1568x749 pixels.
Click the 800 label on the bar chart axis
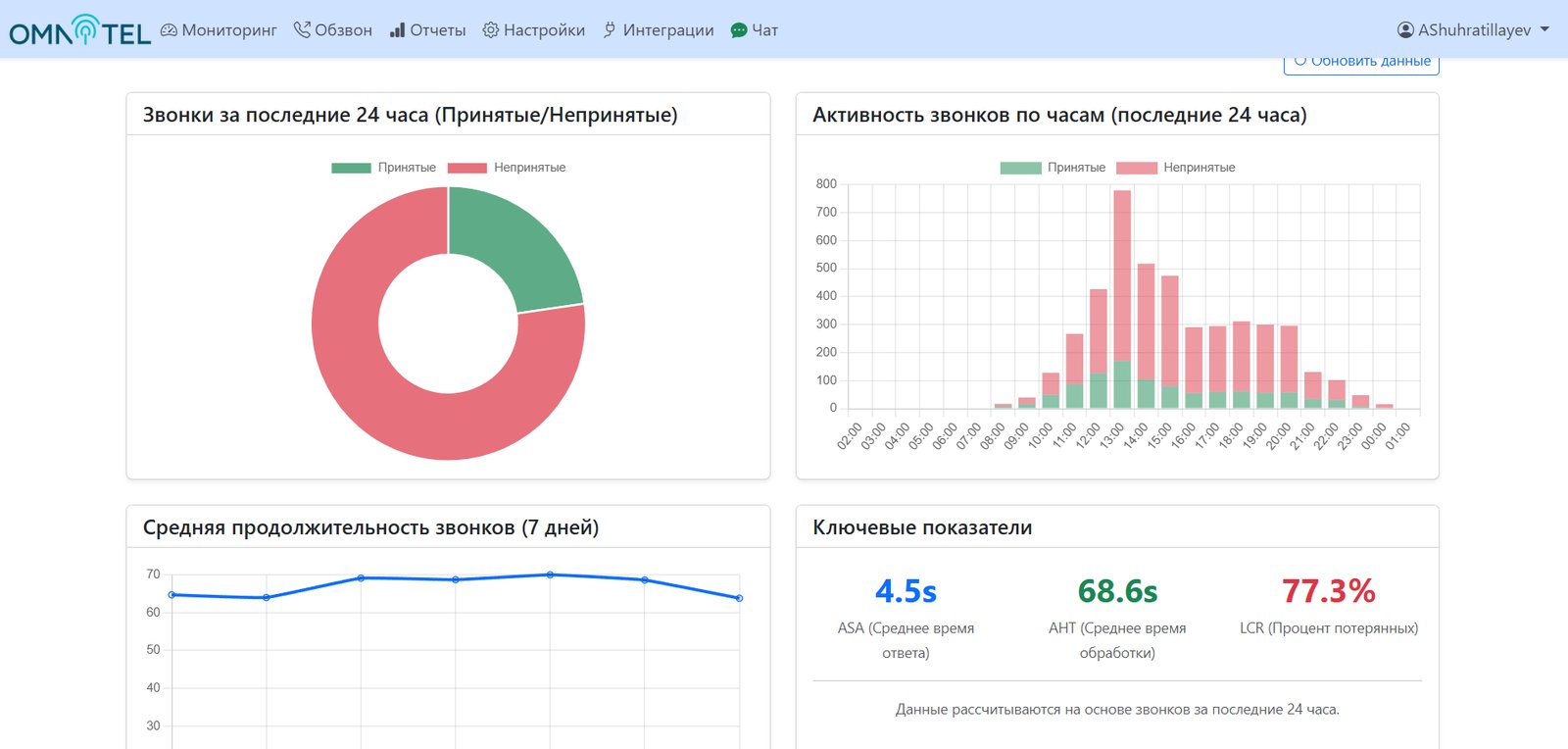point(826,184)
